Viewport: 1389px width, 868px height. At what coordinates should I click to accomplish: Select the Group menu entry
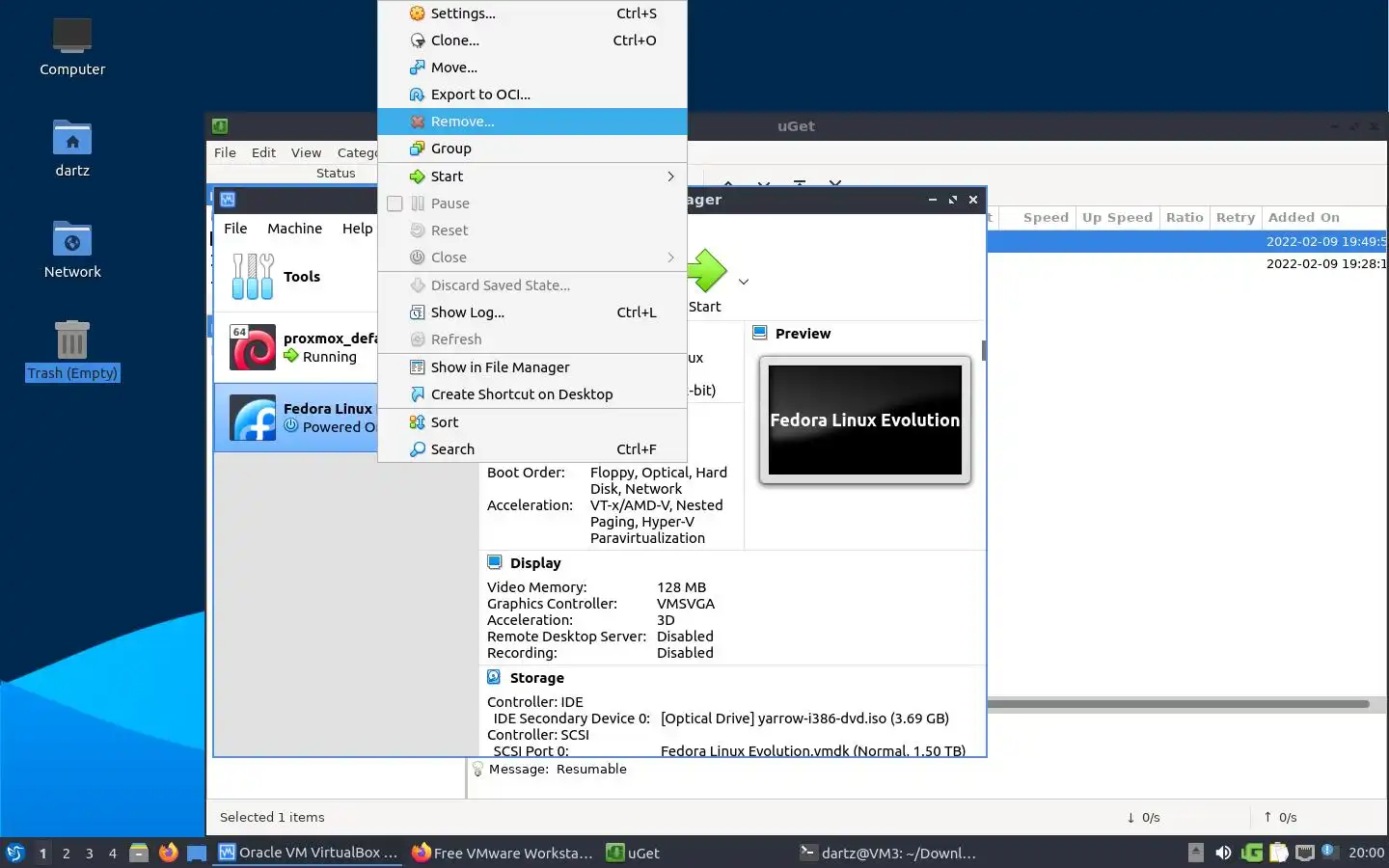point(532,149)
